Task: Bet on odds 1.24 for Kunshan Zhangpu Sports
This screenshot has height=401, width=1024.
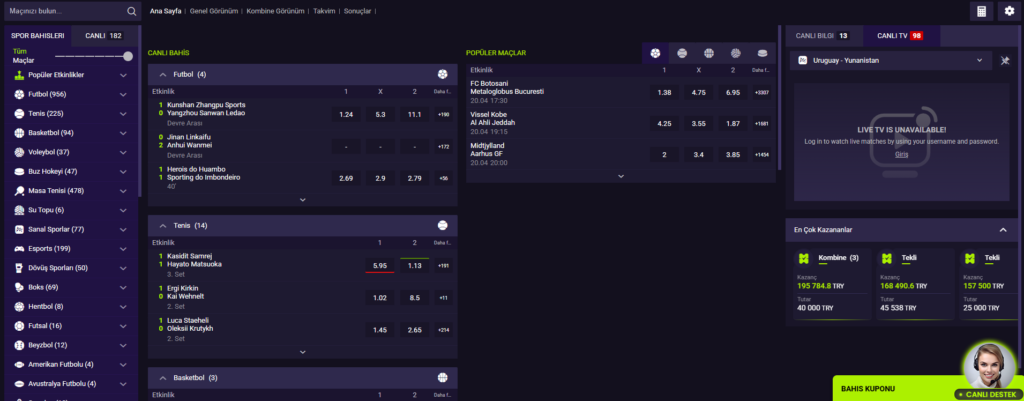Action: (x=346, y=114)
